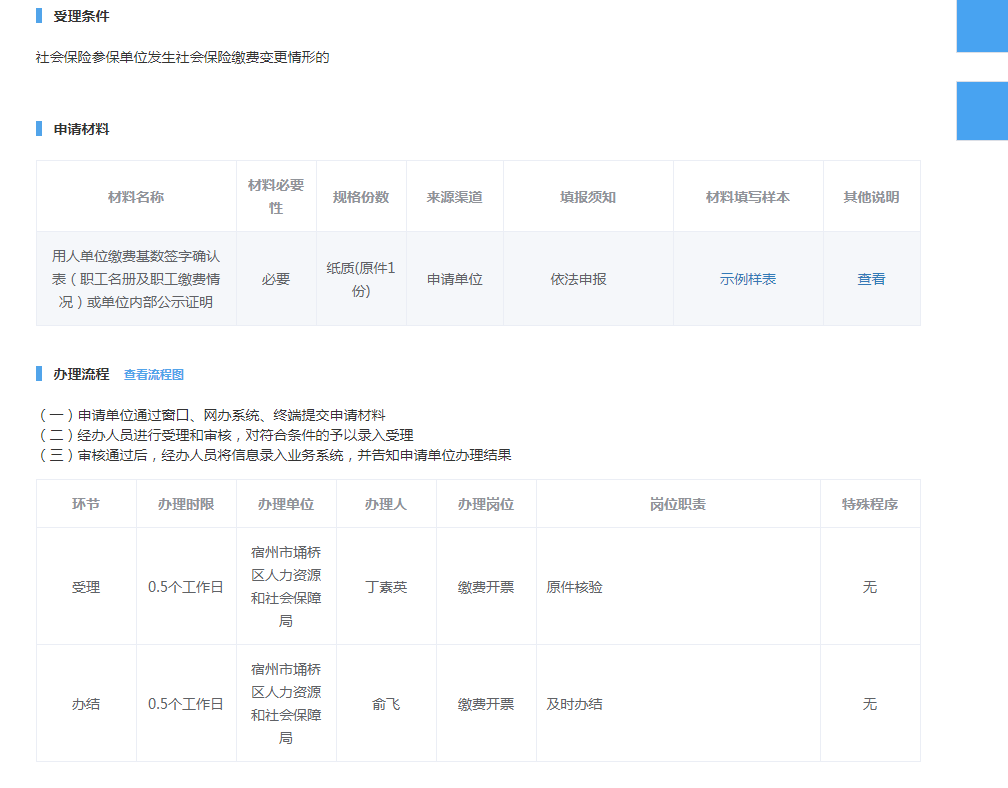The image size is (1008, 788).
Task: Select the 受理条件 section heading
Action: pyautogui.click(x=81, y=17)
